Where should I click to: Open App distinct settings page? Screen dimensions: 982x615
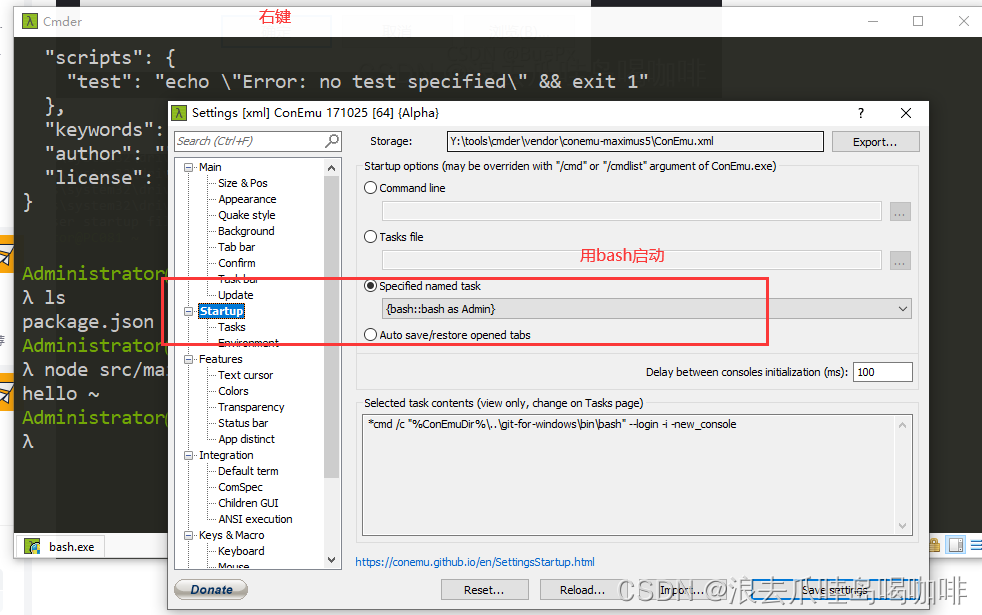[246, 439]
